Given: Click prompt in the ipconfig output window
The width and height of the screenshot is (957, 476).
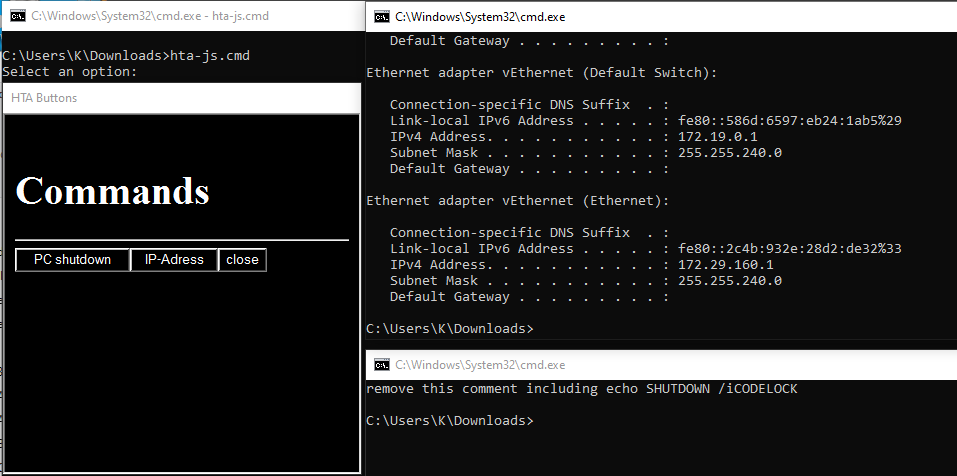Looking at the screenshot, I should (x=450, y=329).
